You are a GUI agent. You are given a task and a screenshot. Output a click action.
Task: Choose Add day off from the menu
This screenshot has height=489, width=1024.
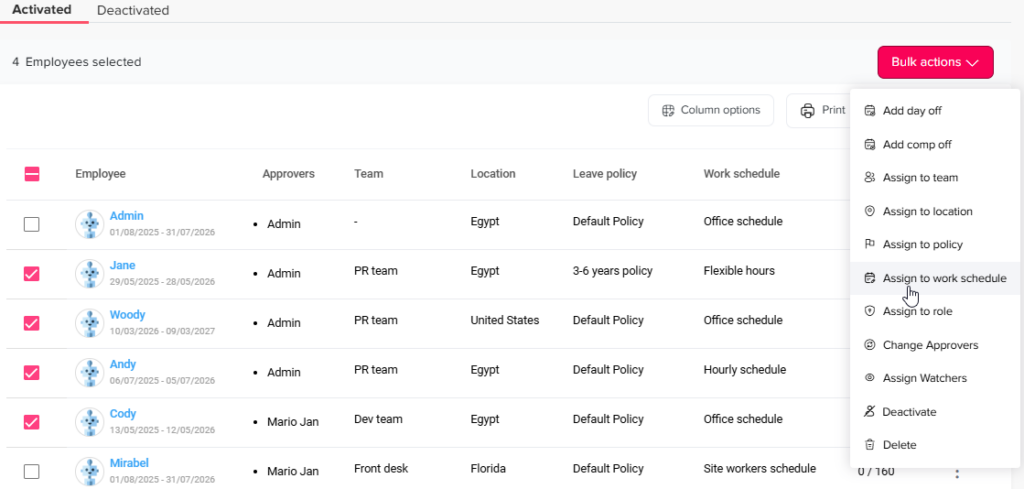[935, 111]
